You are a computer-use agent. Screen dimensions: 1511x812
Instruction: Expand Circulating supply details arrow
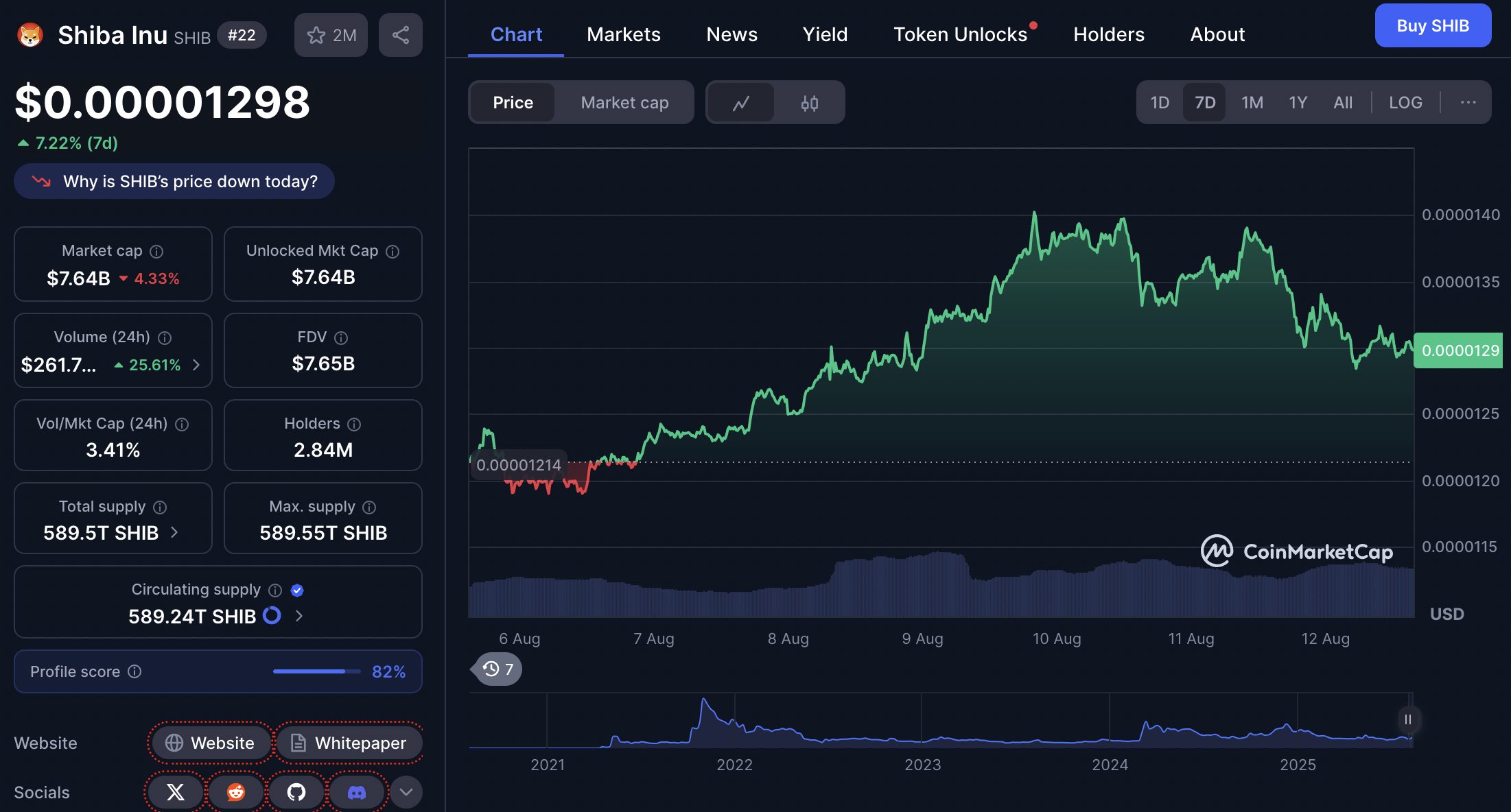pyautogui.click(x=299, y=616)
